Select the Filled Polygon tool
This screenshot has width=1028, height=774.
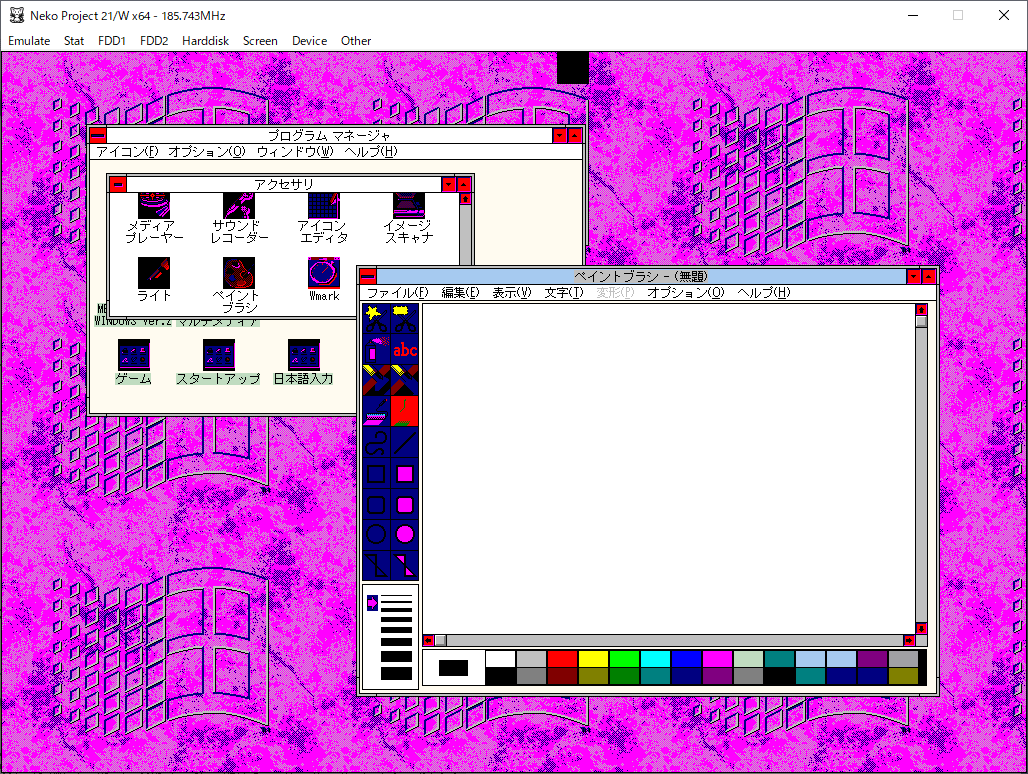coord(405,565)
